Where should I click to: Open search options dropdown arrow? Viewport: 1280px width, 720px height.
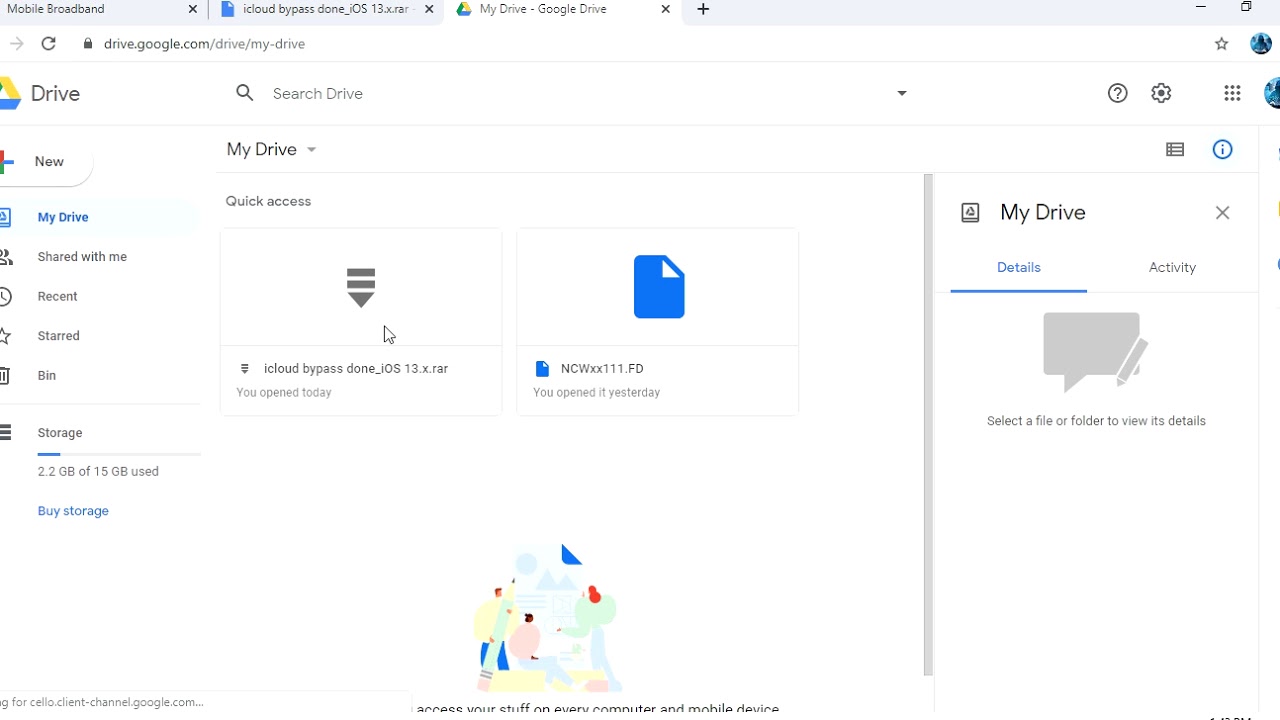pos(901,93)
